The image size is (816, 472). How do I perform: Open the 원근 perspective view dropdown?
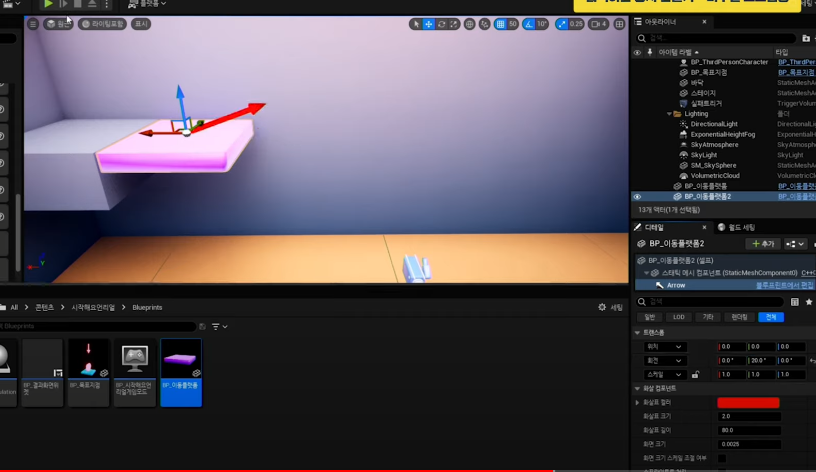(x=58, y=24)
